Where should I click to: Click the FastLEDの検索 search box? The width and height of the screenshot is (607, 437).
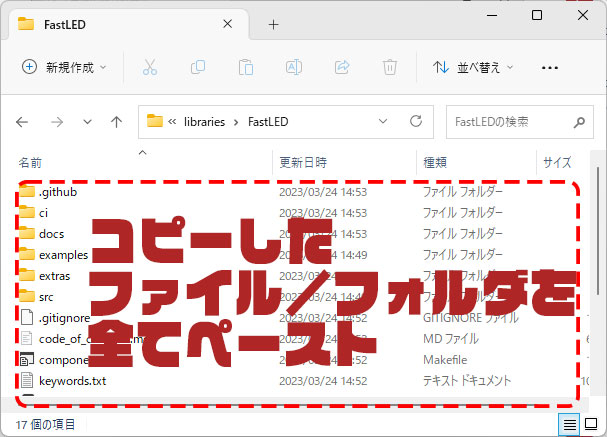(x=520, y=122)
